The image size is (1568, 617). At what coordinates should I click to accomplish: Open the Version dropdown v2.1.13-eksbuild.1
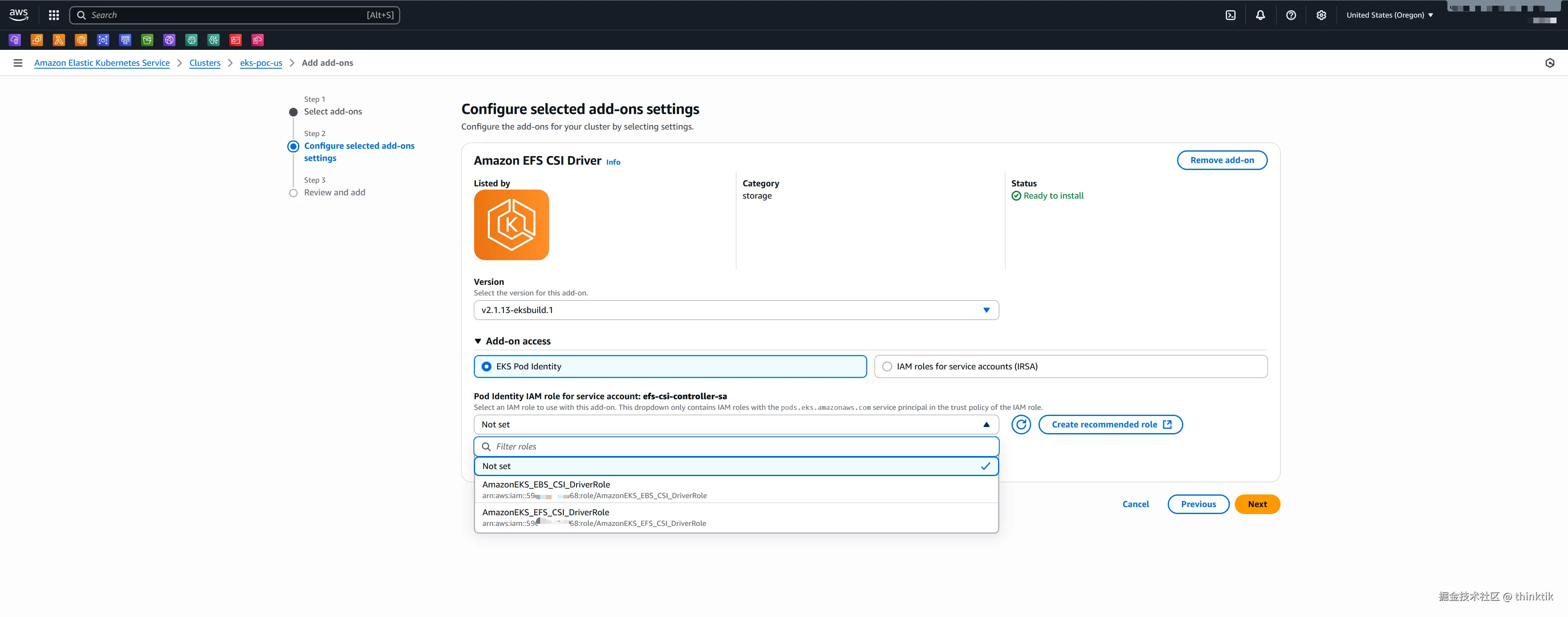pyautogui.click(x=735, y=310)
